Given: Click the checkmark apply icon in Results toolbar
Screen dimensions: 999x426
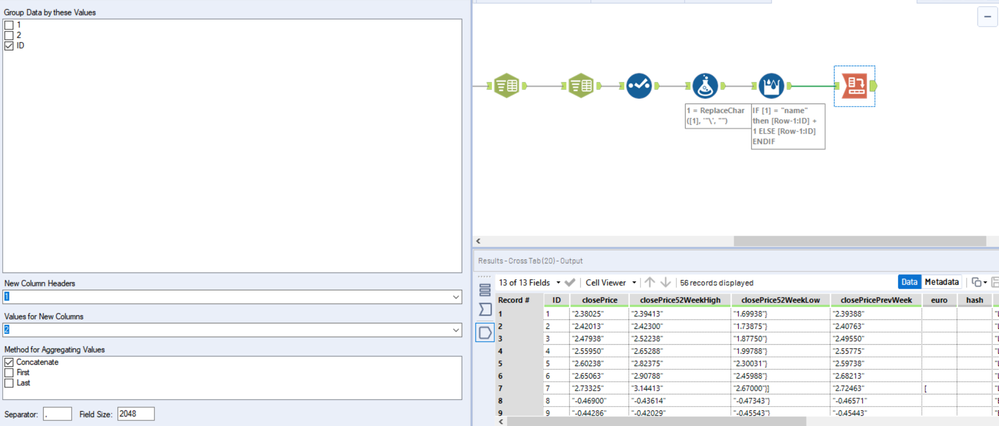Looking at the screenshot, I should point(570,282).
